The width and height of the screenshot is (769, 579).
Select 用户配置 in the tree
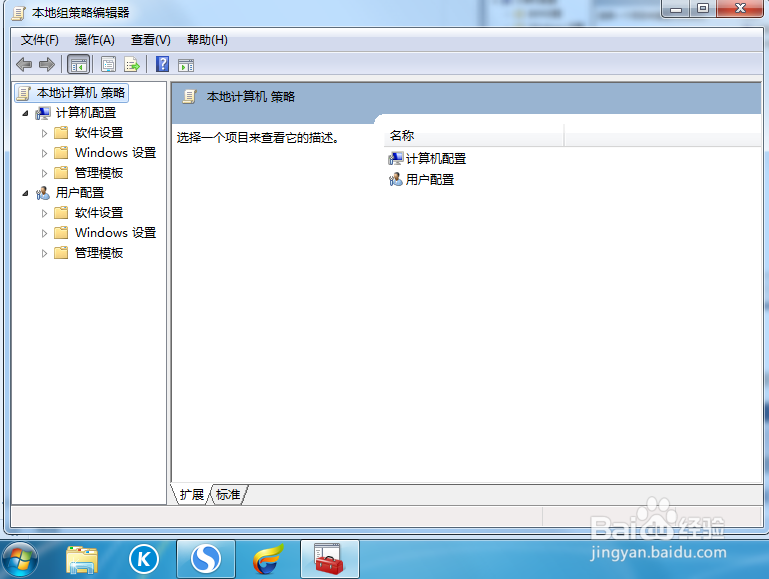(x=80, y=193)
